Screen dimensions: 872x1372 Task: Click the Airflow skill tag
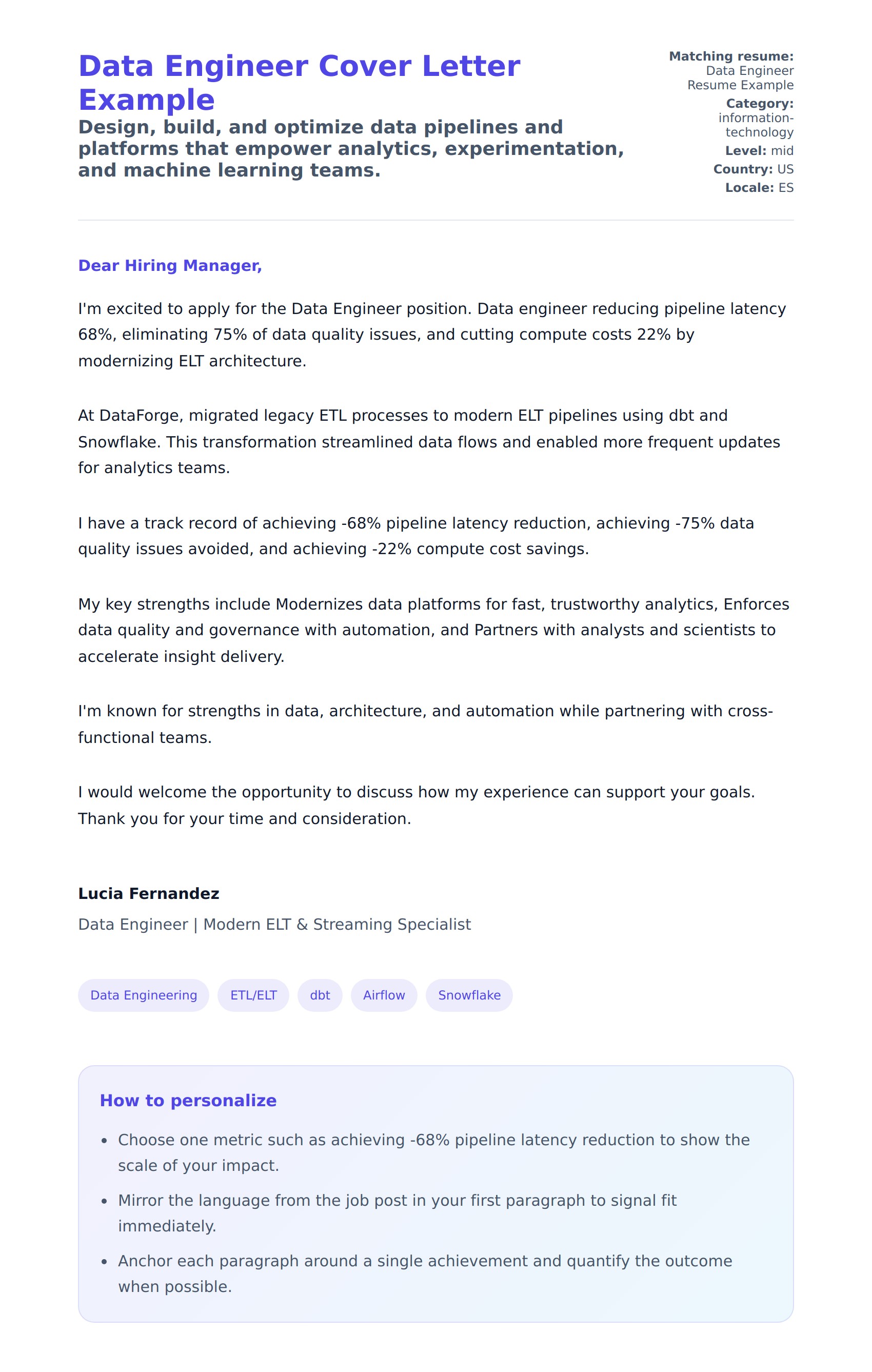tap(384, 995)
